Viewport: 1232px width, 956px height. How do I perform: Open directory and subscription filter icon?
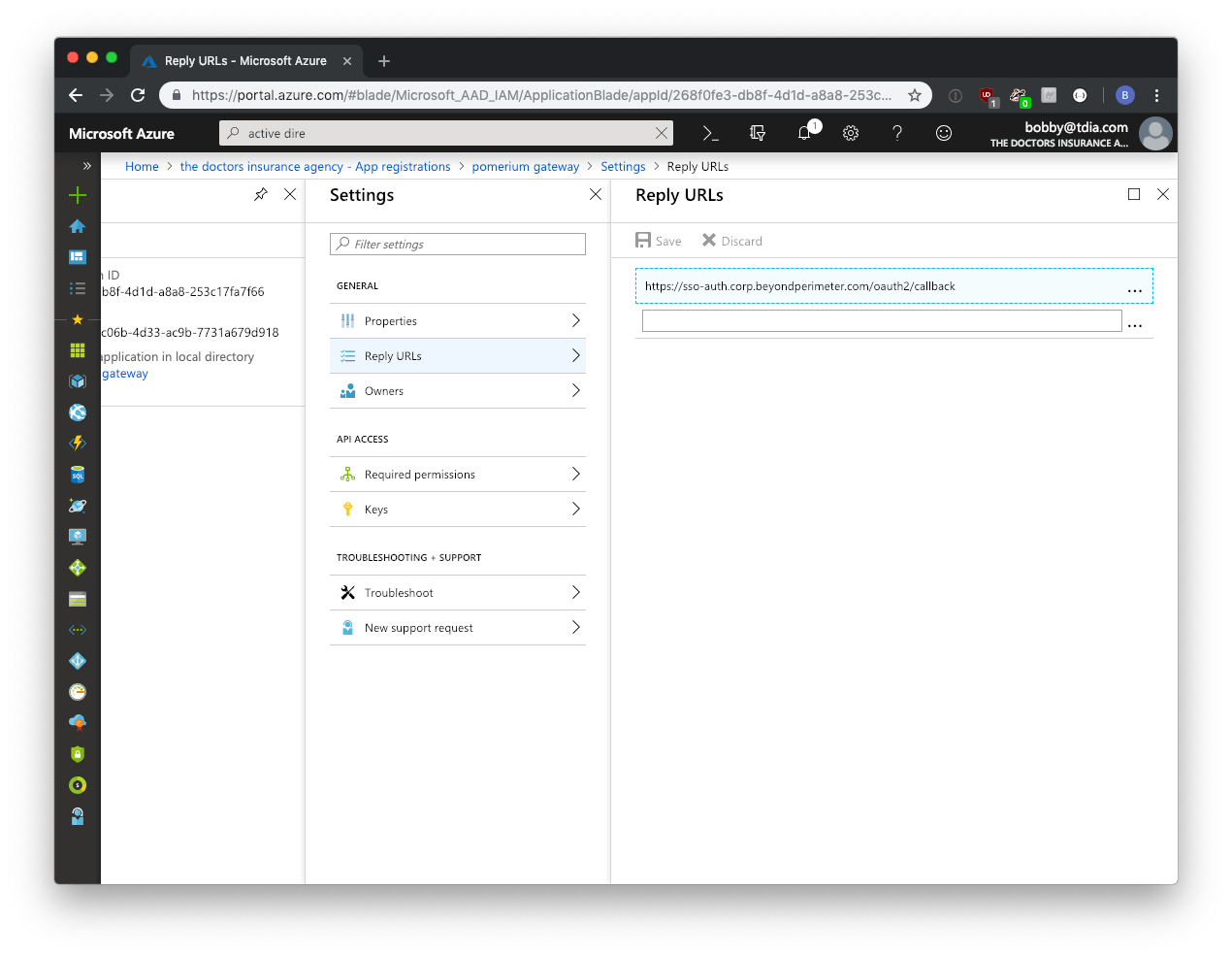(x=758, y=133)
